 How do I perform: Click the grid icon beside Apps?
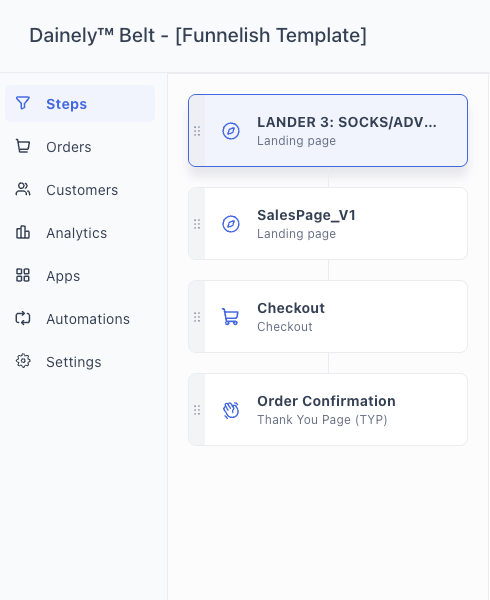pyautogui.click(x=23, y=275)
